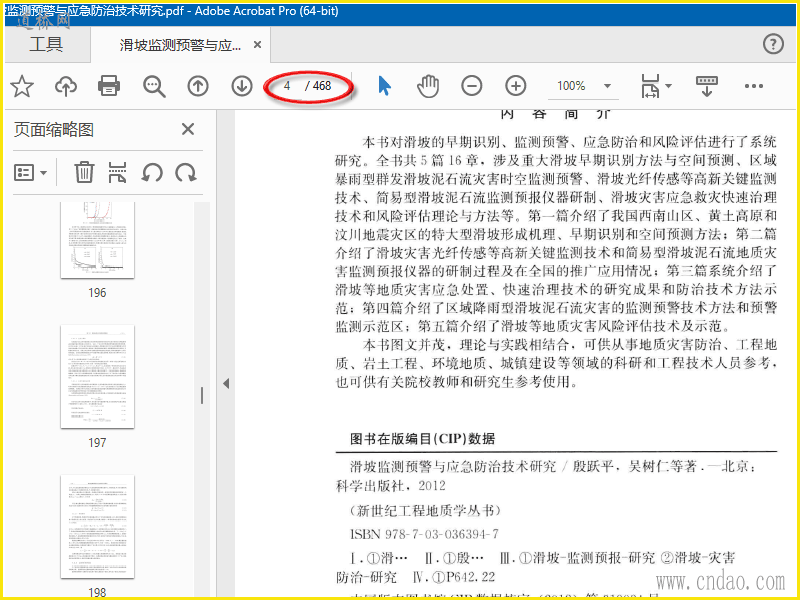Select the arrow selection tool
Screen dimensions: 800x600
[385, 86]
